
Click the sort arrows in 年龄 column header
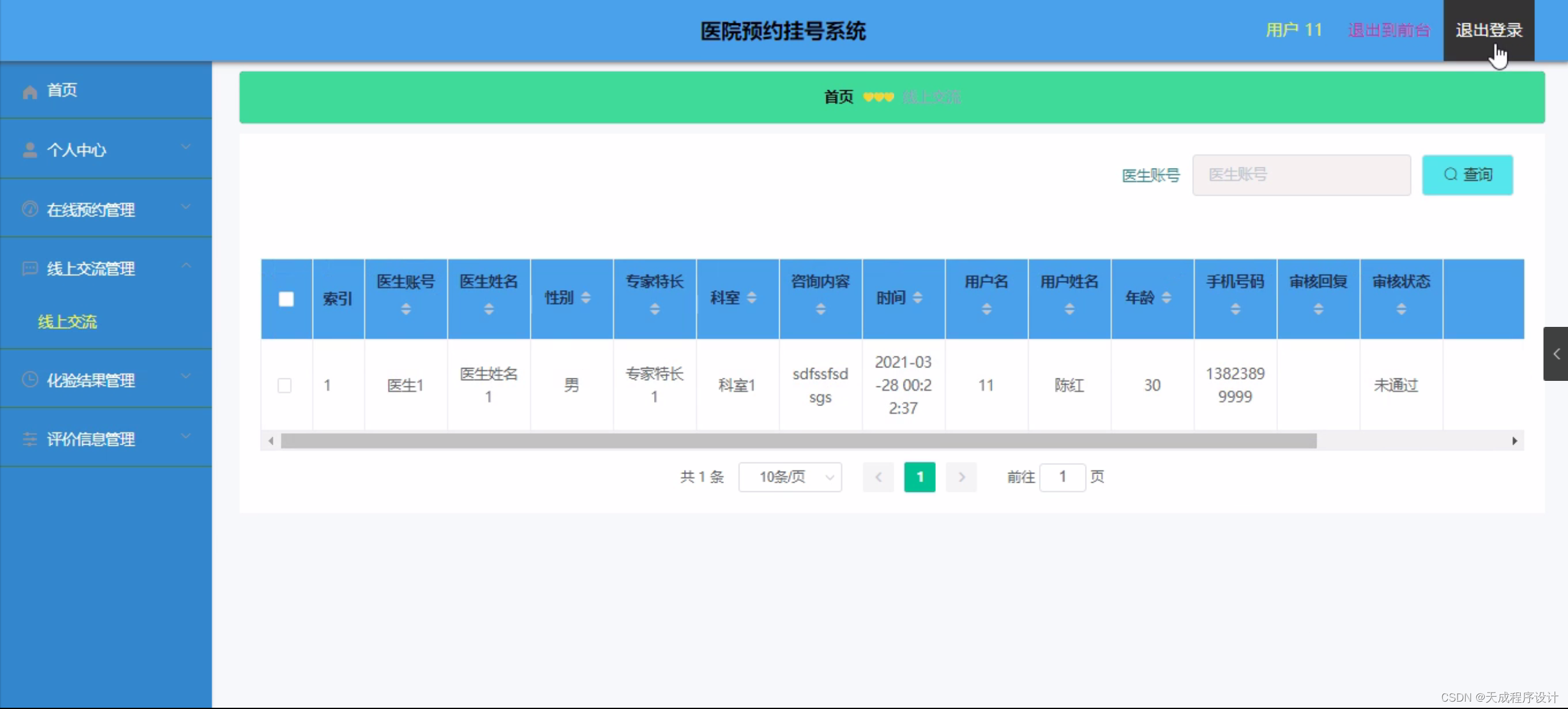(1166, 297)
